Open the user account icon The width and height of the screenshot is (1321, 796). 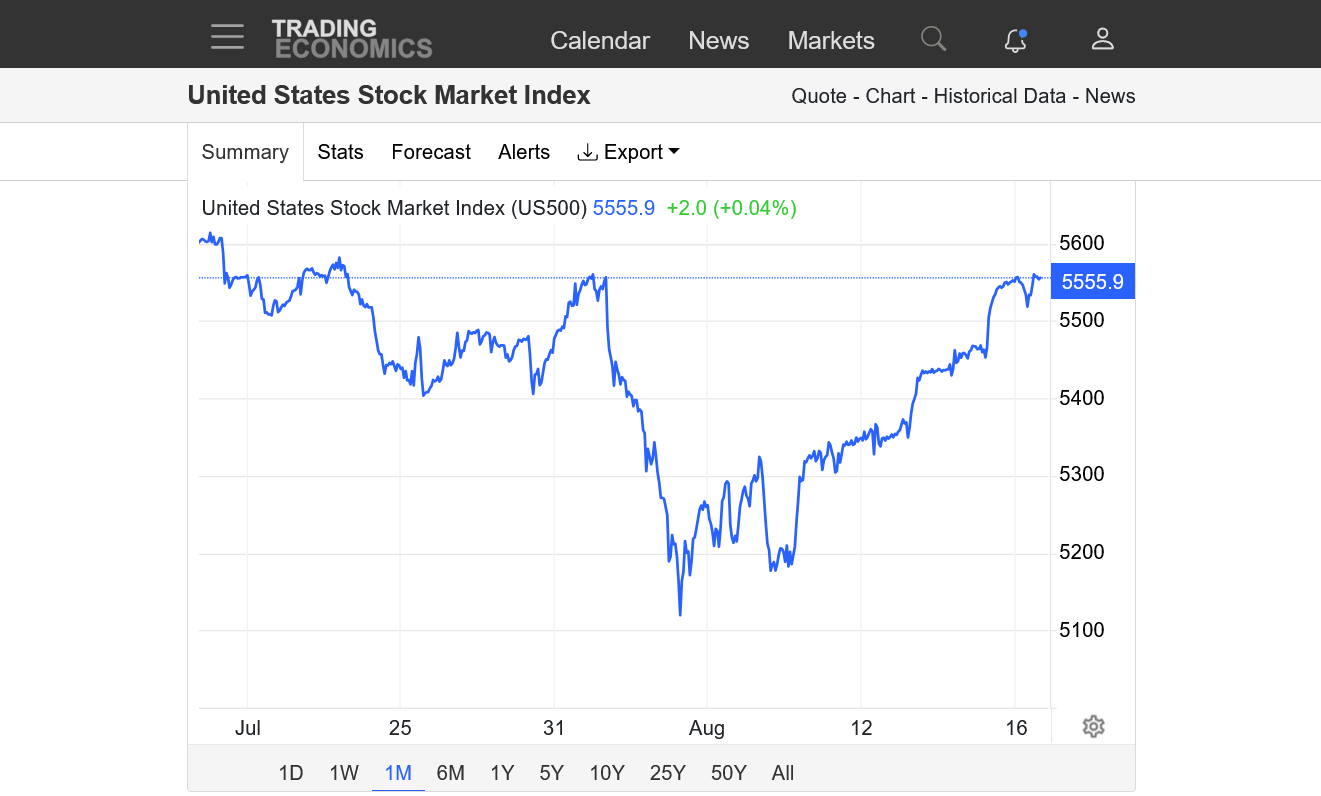click(1102, 39)
